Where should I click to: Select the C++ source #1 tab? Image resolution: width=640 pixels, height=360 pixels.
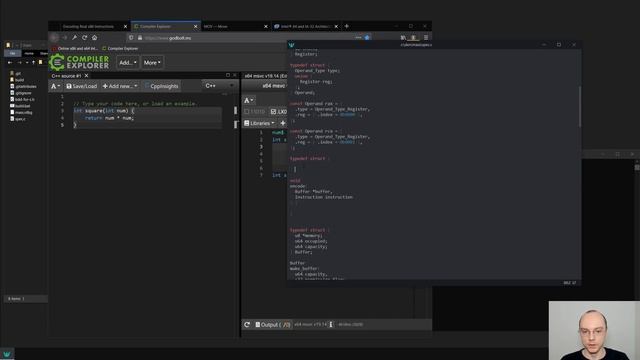[66, 76]
